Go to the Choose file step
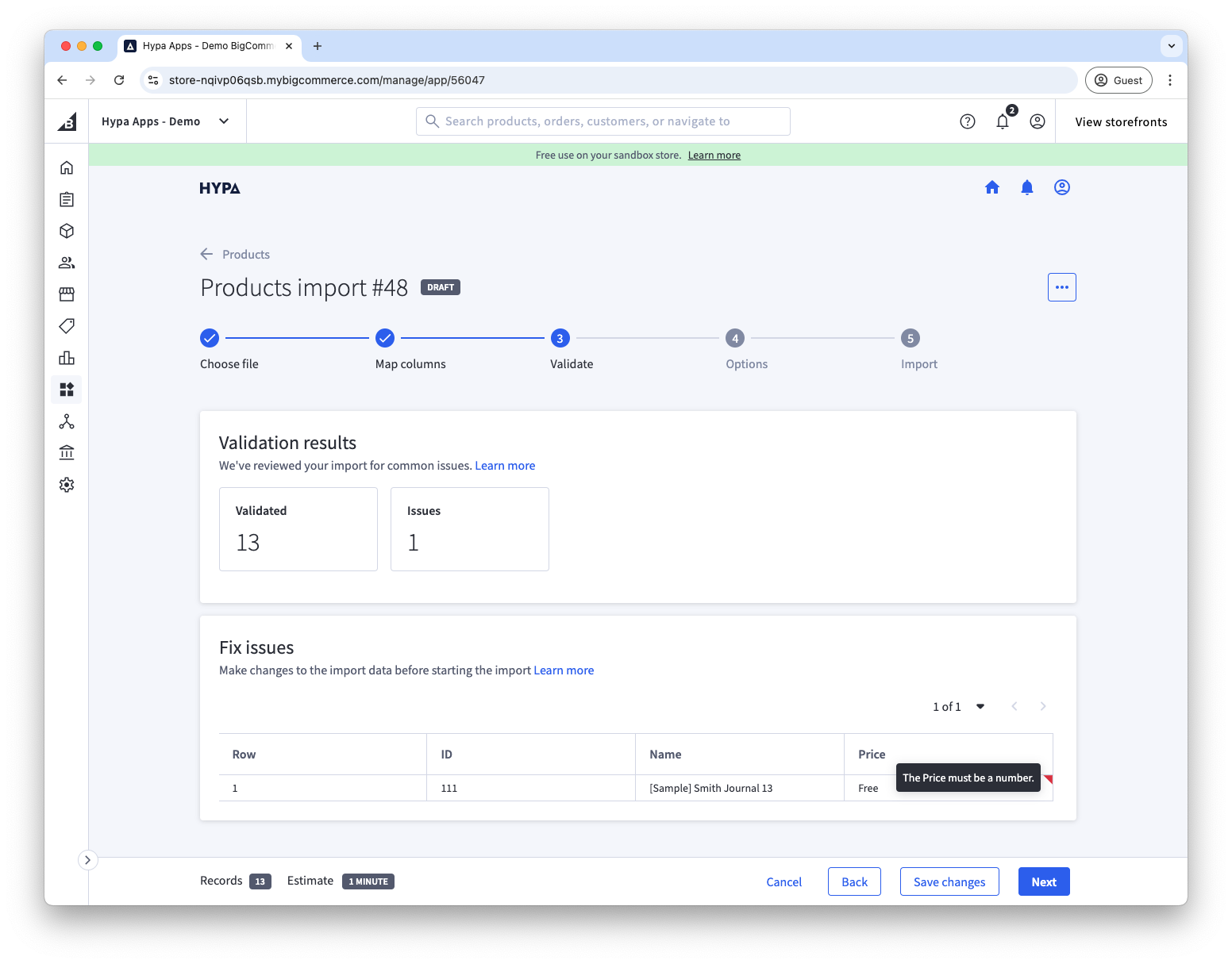The width and height of the screenshot is (1232, 964). tap(210, 339)
